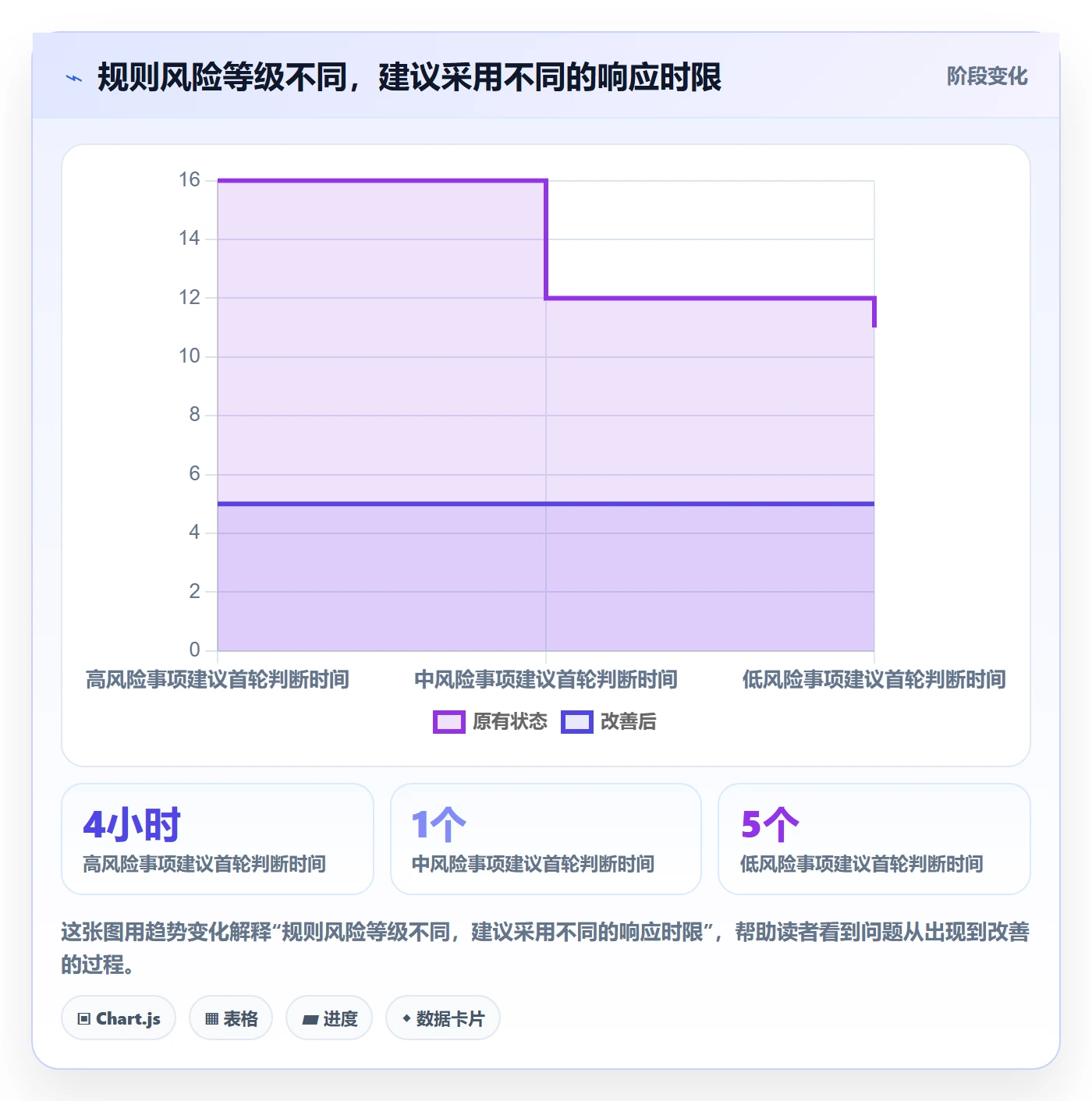Click the y-axis value 0

pyautogui.click(x=195, y=650)
